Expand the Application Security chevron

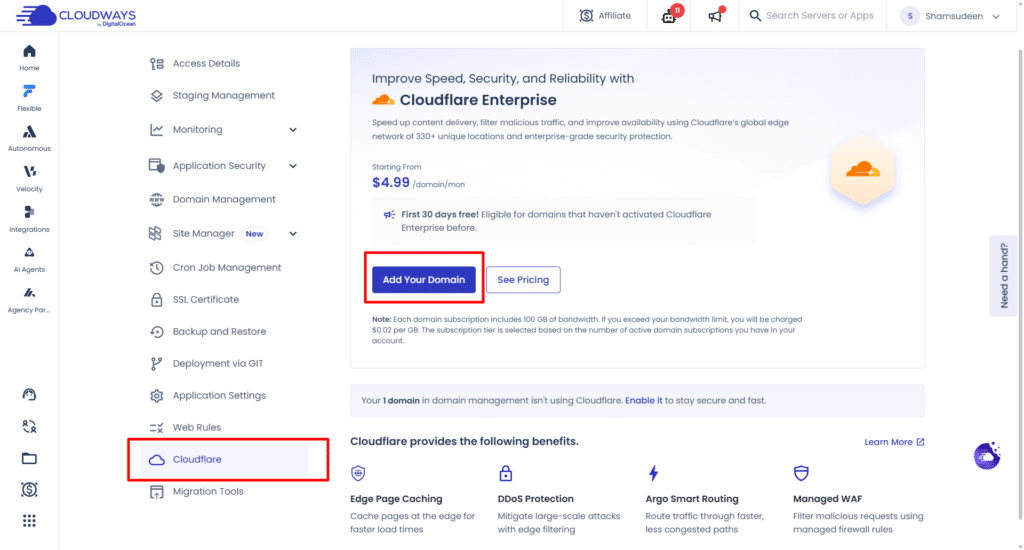pos(293,166)
